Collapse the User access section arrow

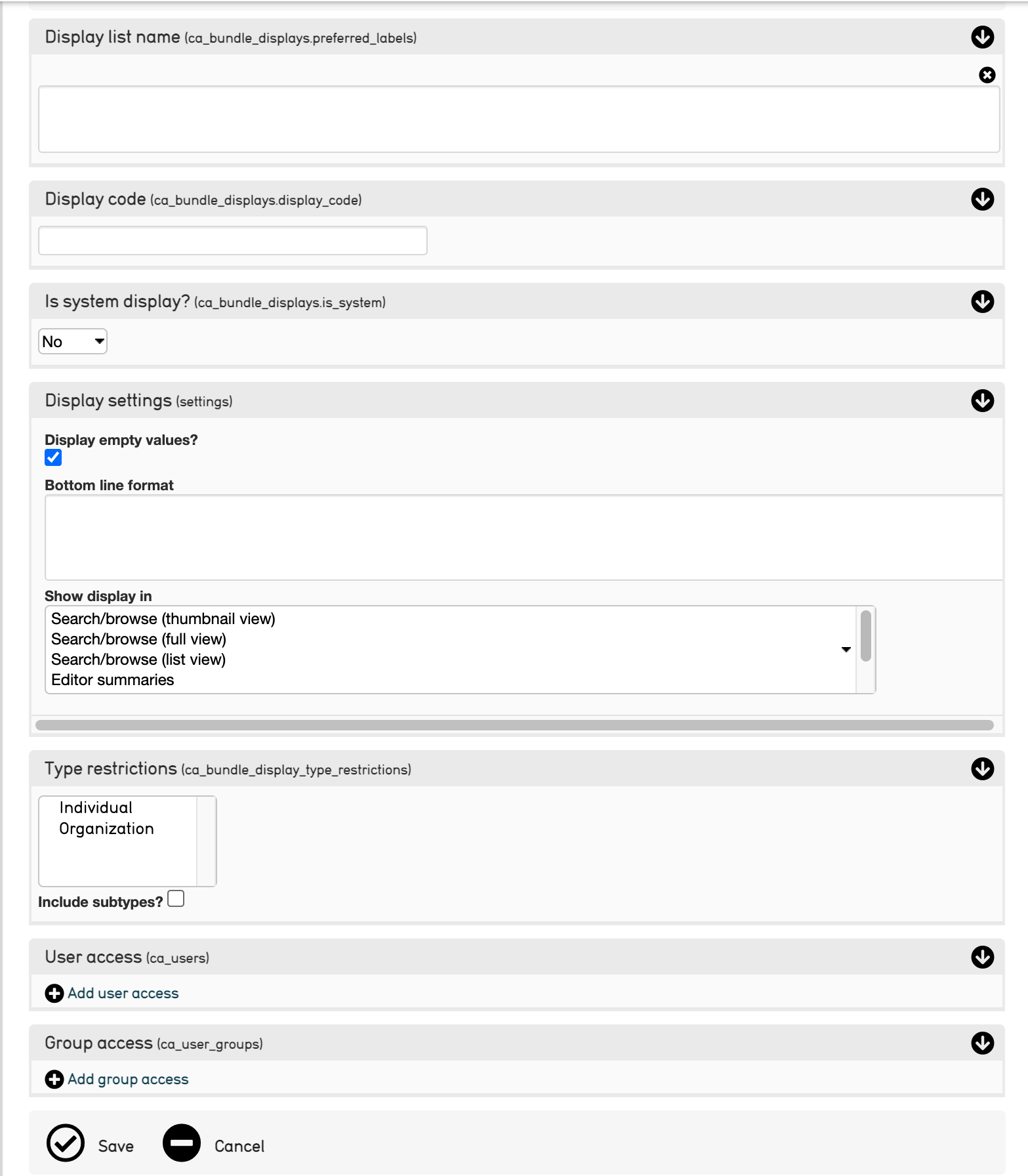pos(982,957)
